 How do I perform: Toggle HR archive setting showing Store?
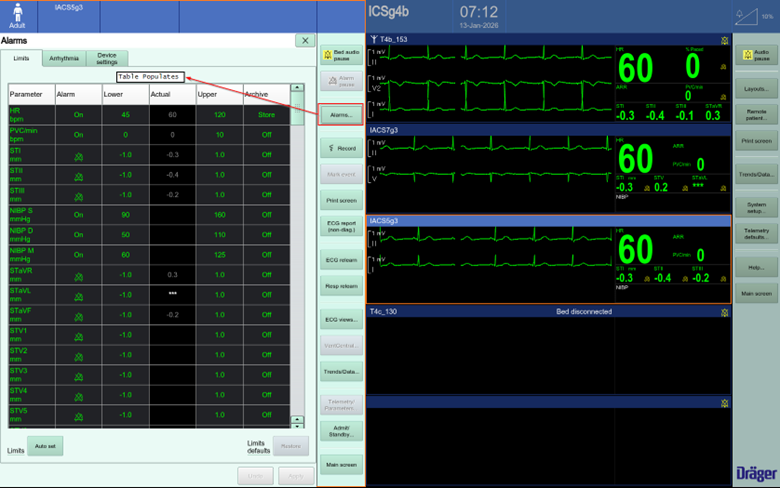(266, 115)
